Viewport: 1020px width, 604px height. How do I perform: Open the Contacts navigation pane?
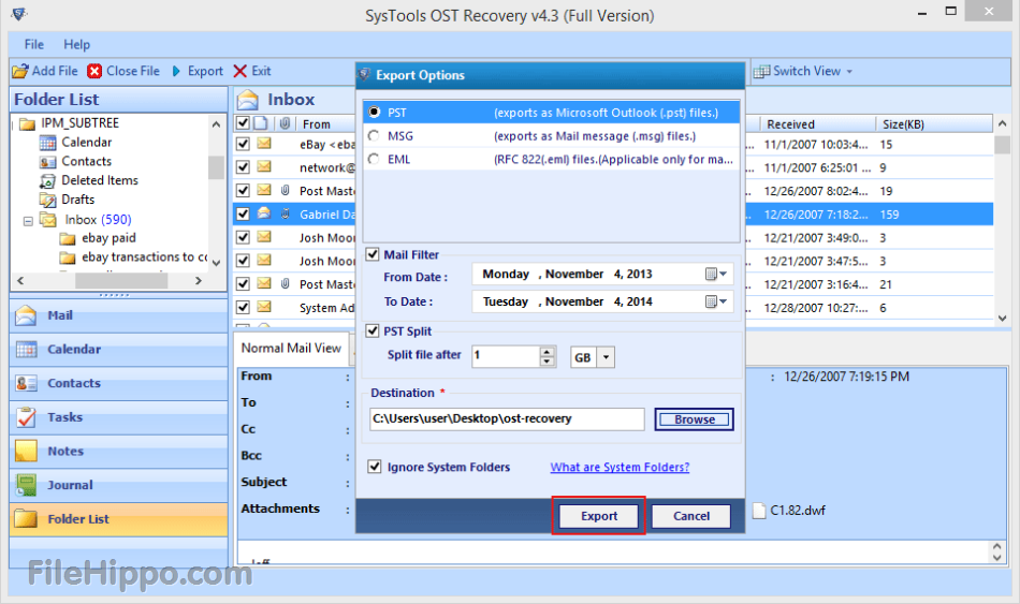(x=118, y=383)
